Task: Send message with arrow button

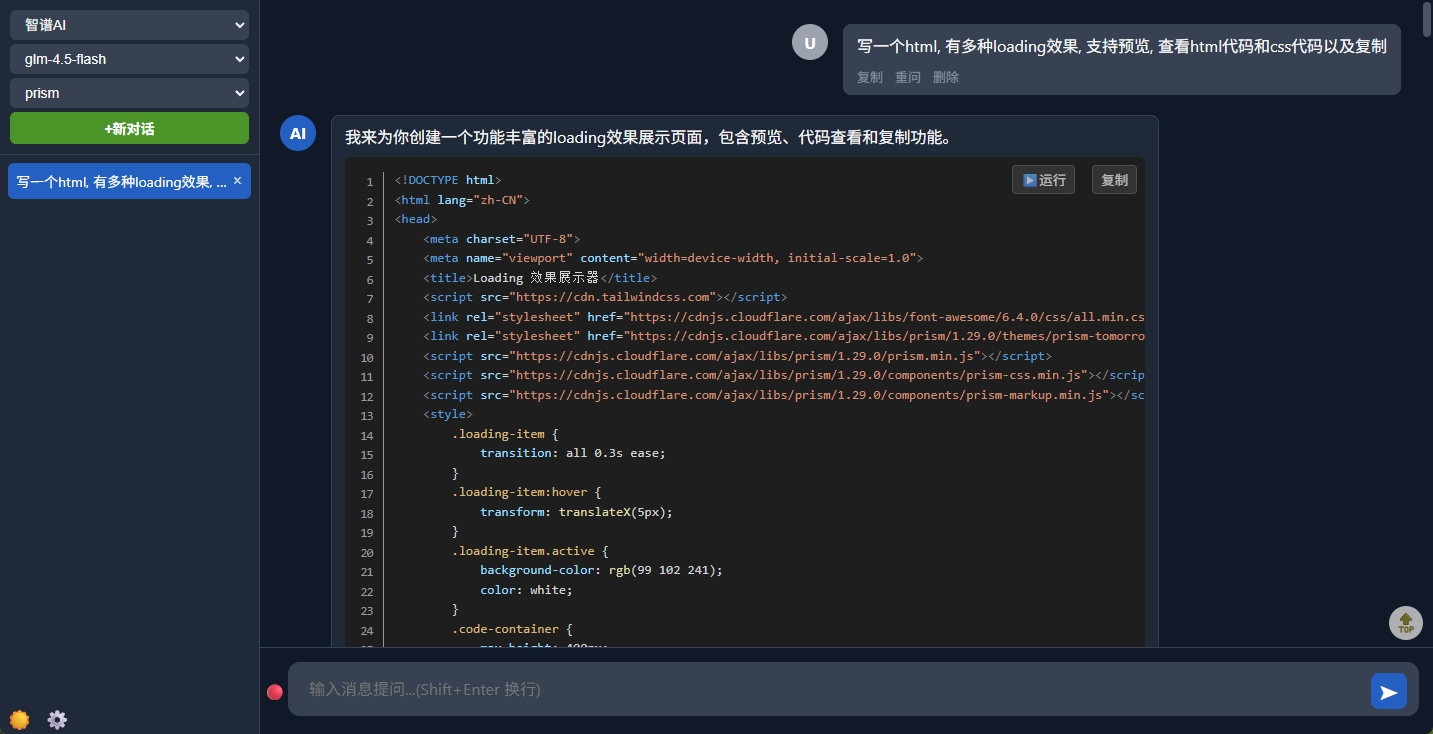Action: pos(1388,691)
